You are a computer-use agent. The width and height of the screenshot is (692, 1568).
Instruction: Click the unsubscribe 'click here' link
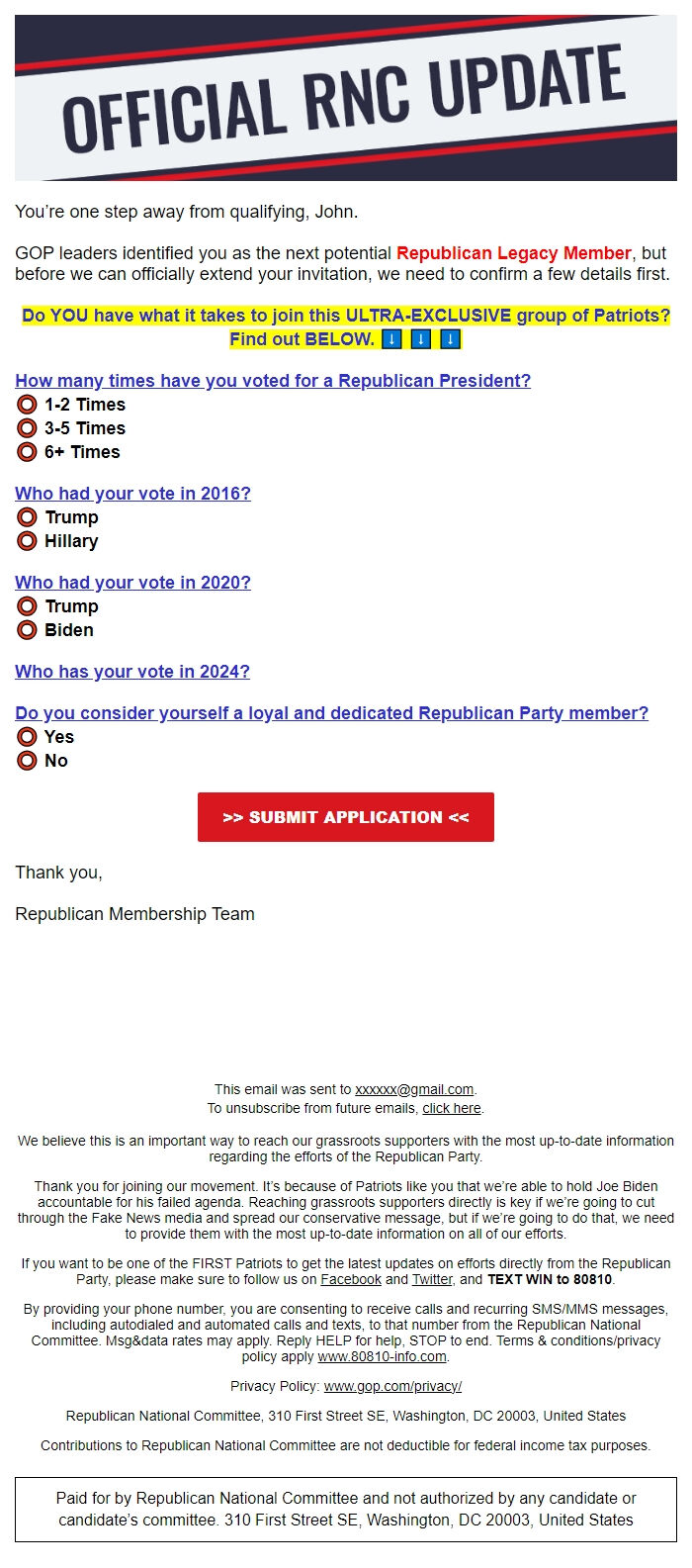(451, 1108)
